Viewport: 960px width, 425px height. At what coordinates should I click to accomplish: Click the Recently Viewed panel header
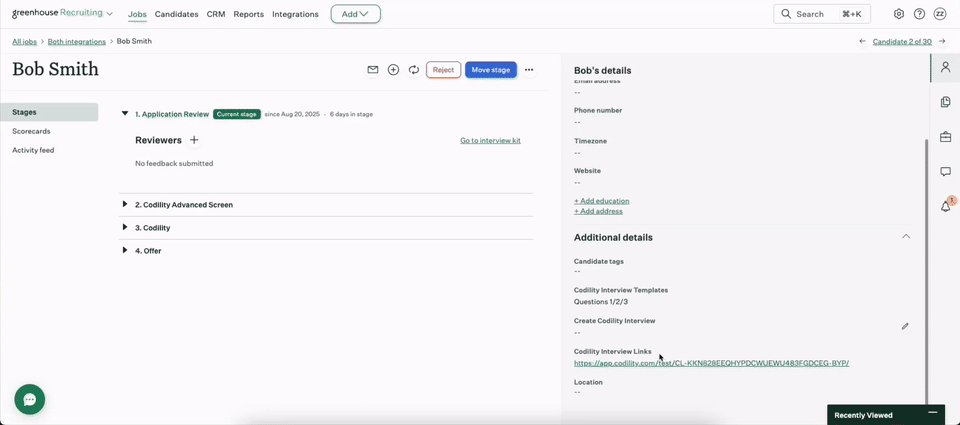pyautogui.click(x=886, y=415)
